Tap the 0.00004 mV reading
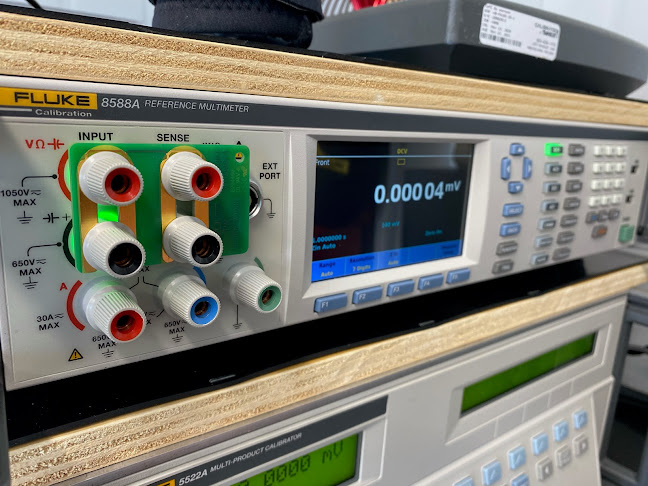This screenshot has width=648, height=486. tap(417, 192)
